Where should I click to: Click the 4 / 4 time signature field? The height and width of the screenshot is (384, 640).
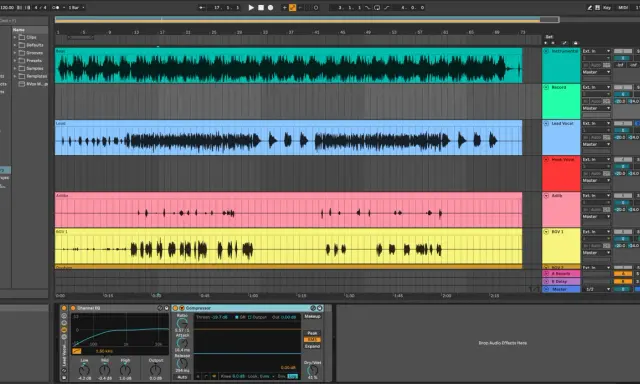pos(41,7)
